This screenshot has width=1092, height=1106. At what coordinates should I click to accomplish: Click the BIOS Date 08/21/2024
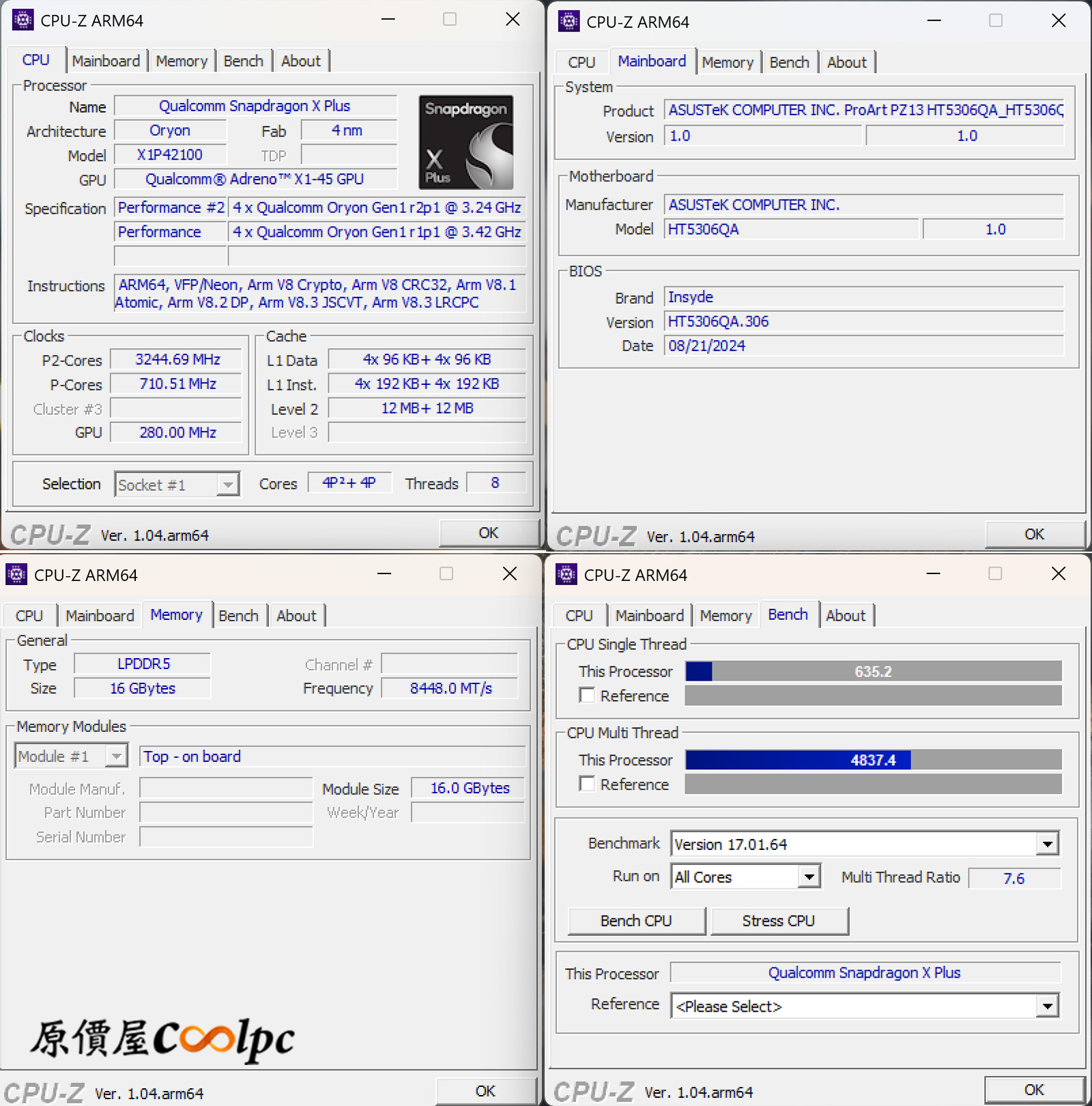(x=864, y=345)
